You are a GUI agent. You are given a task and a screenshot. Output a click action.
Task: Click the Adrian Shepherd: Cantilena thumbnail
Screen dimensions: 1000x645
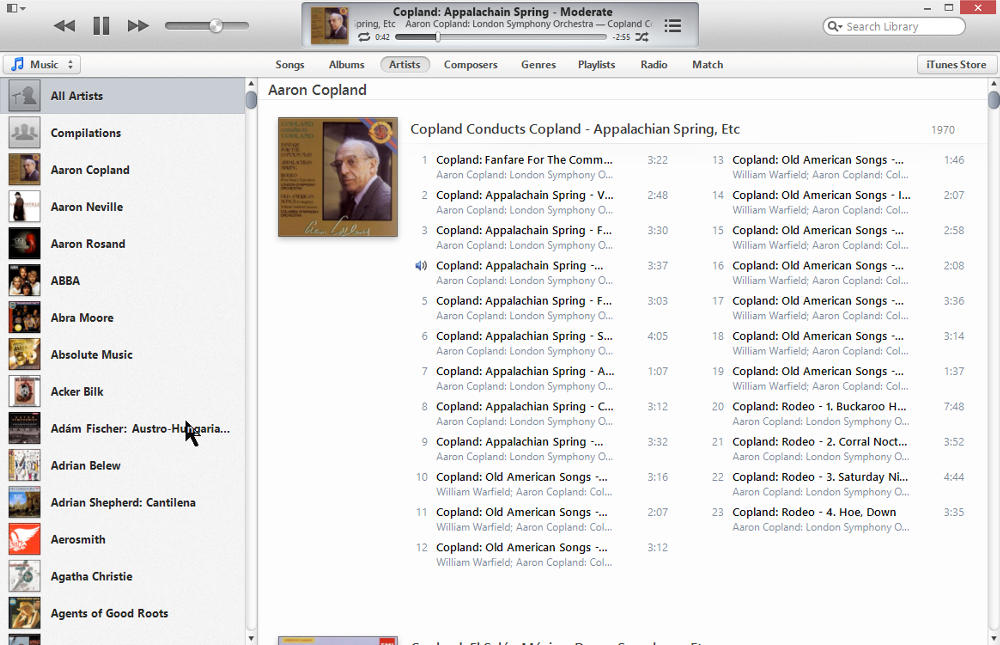click(24, 503)
